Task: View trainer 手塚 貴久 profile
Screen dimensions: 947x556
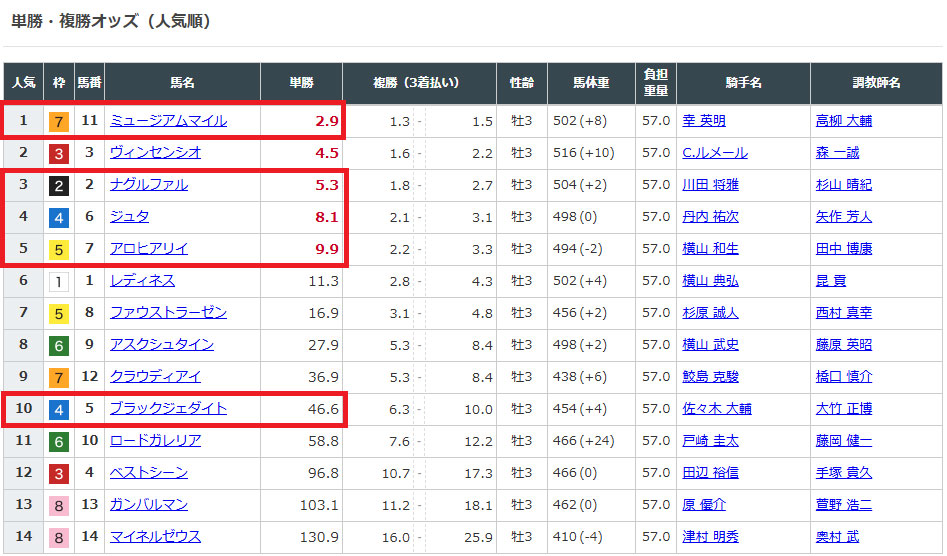Action: click(843, 473)
